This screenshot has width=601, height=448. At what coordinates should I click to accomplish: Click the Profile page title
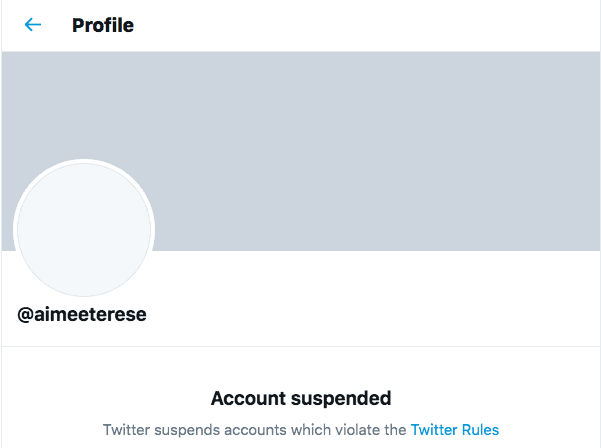(103, 25)
